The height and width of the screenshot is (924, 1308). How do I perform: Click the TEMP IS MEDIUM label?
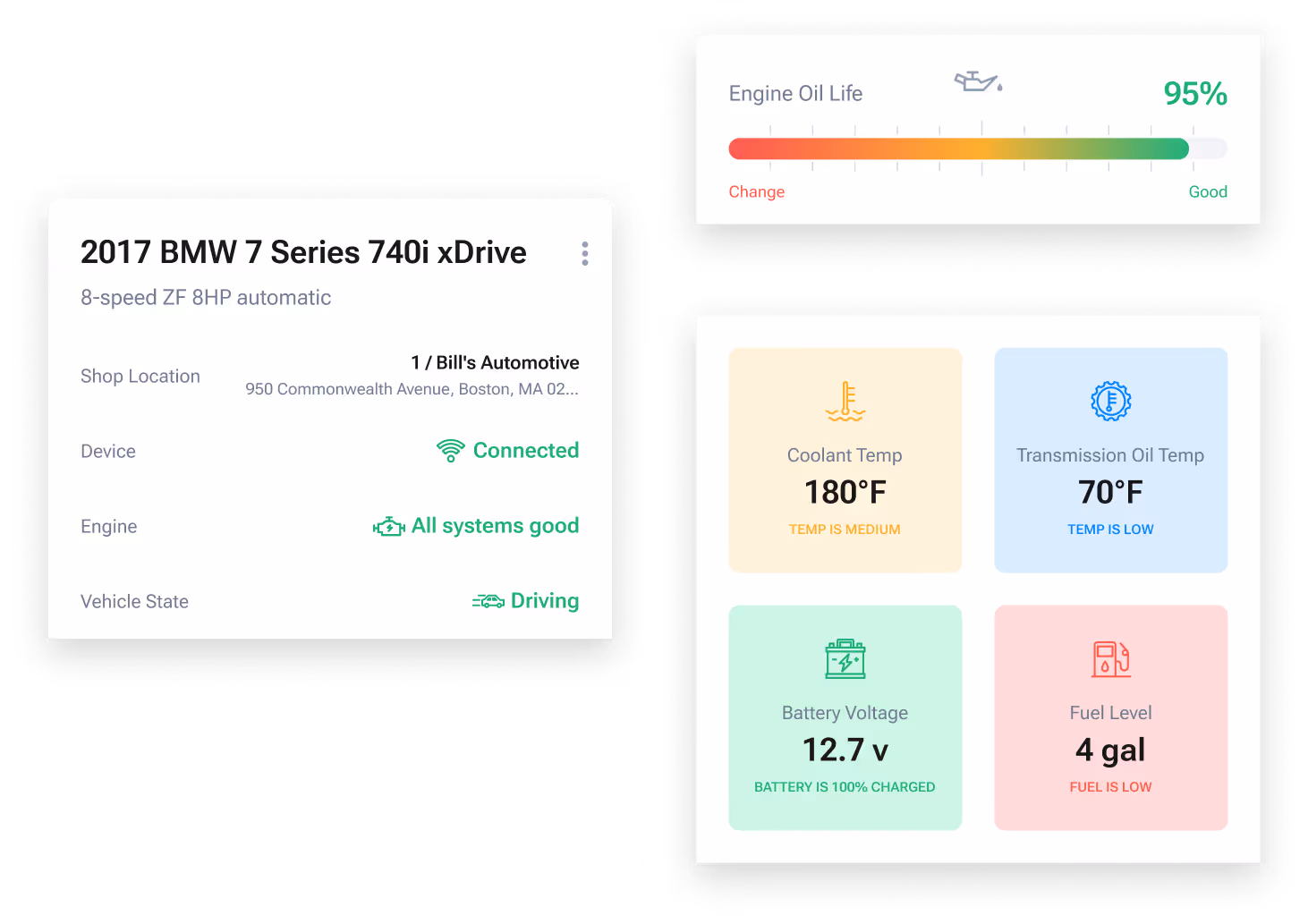point(845,530)
